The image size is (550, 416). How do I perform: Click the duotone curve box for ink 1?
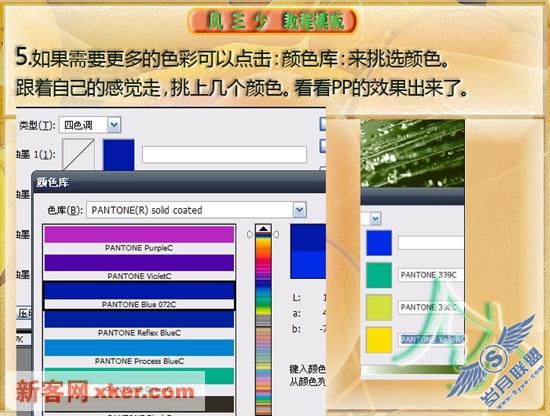(x=79, y=155)
